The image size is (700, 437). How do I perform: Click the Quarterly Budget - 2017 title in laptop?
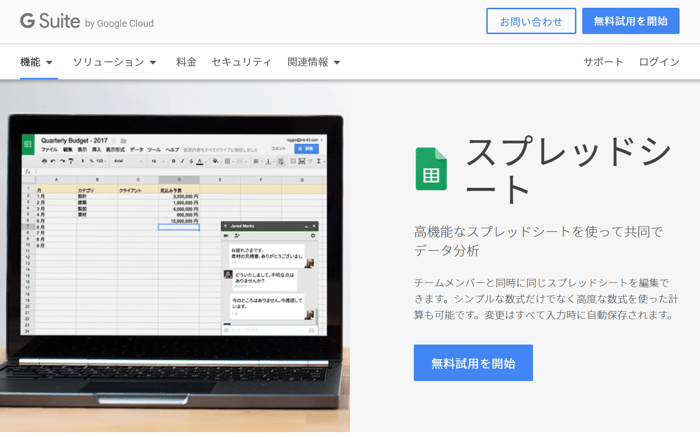pos(74,140)
